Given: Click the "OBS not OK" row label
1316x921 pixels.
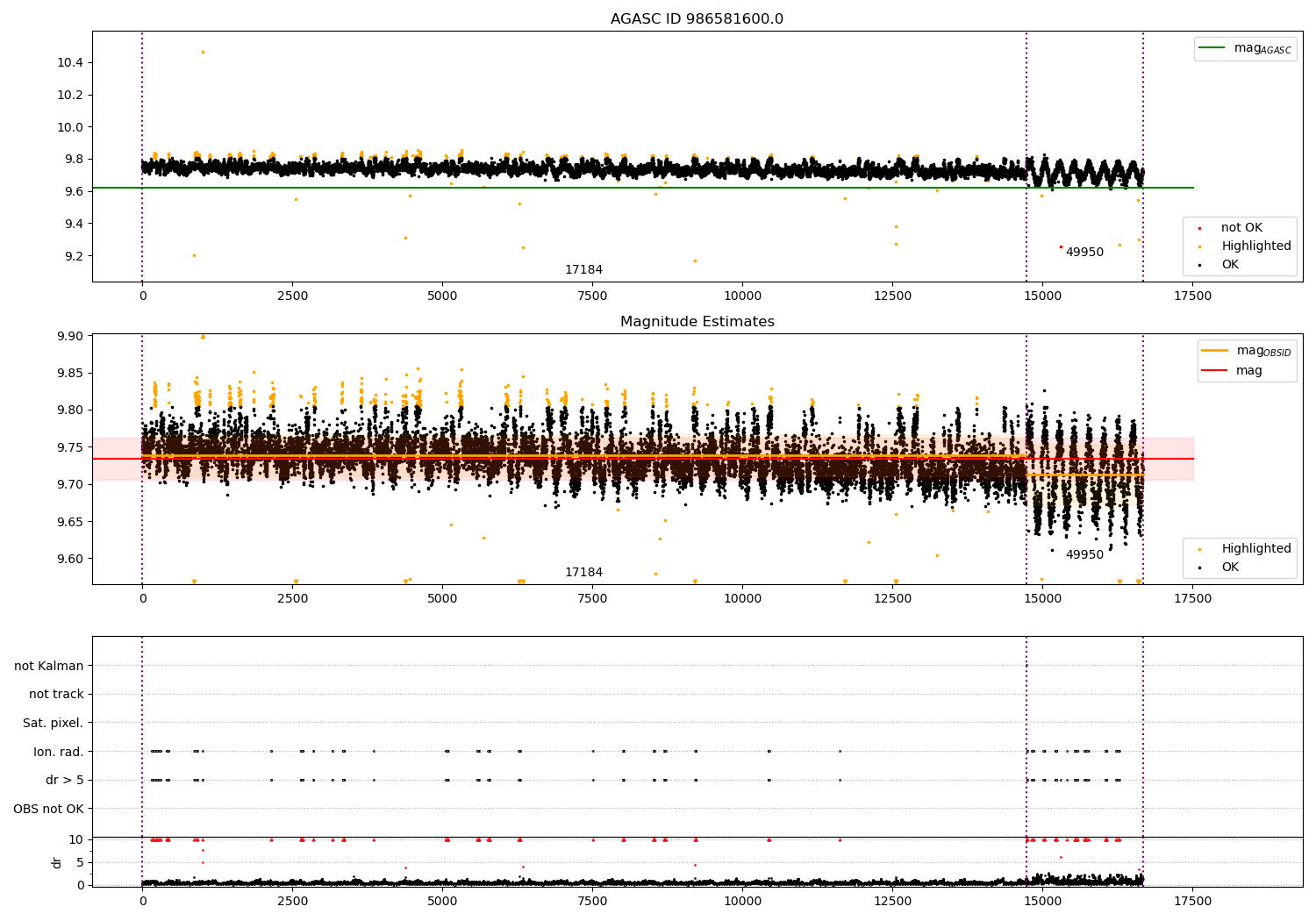Looking at the screenshot, I should click(x=49, y=809).
